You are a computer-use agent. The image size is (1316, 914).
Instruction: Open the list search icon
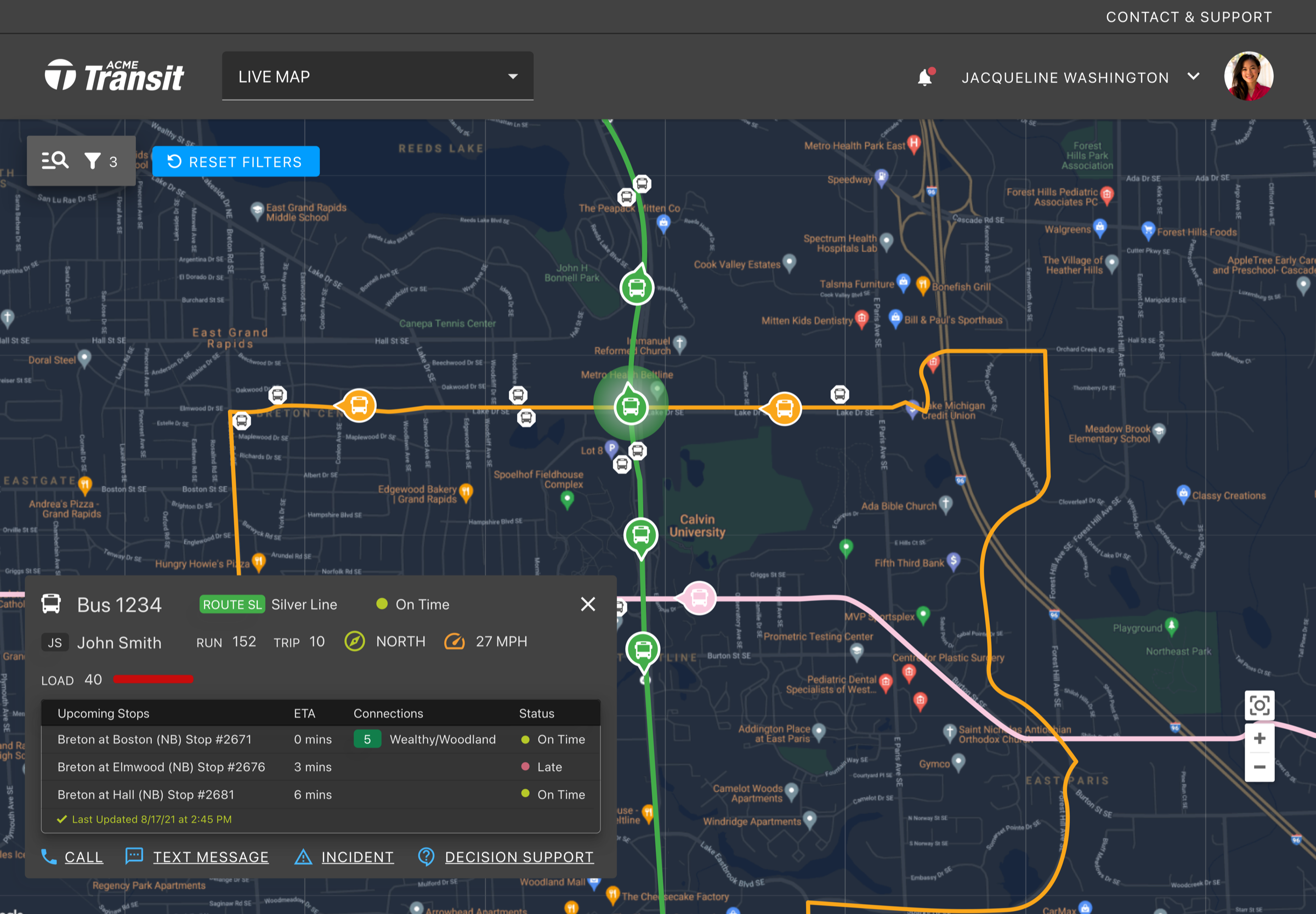55,161
